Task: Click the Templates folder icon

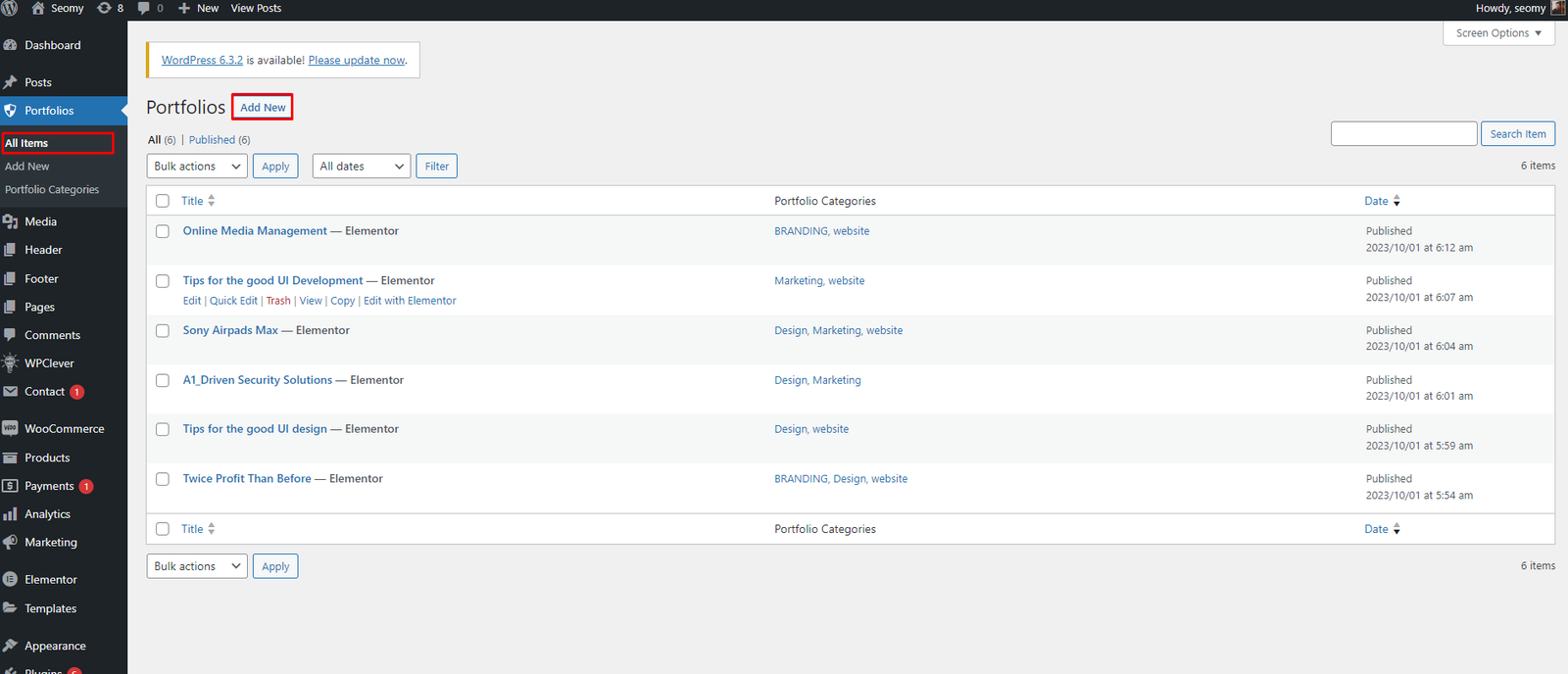Action: (x=11, y=608)
